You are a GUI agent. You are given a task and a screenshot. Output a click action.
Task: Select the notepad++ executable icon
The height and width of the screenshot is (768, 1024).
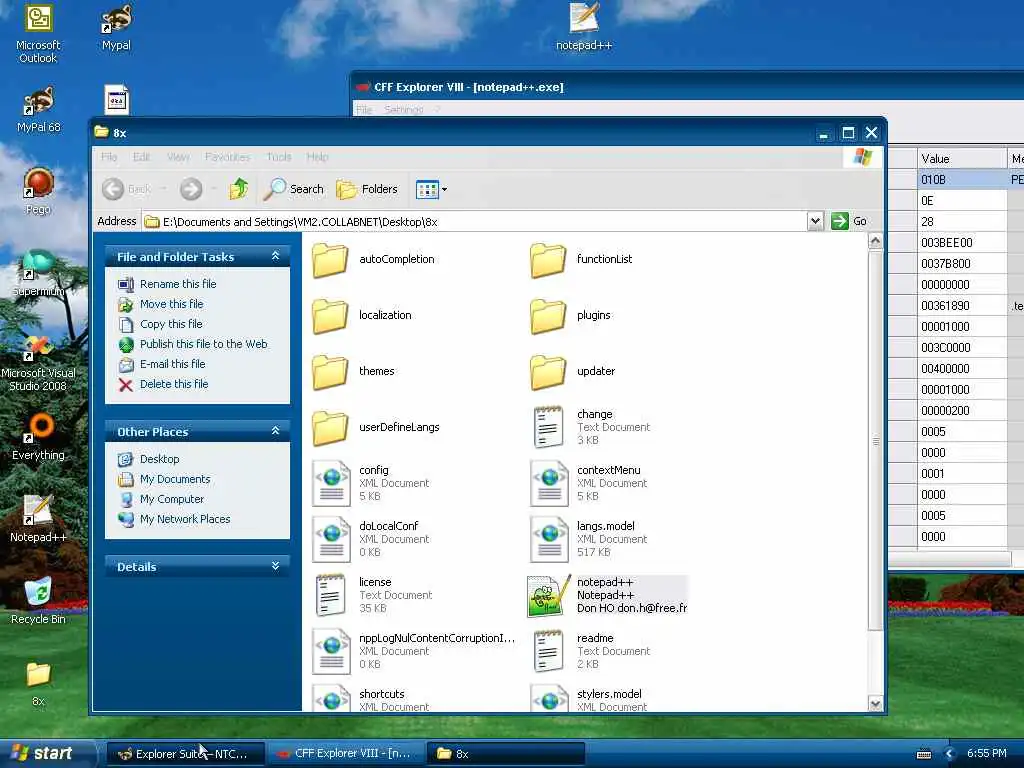click(x=548, y=596)
